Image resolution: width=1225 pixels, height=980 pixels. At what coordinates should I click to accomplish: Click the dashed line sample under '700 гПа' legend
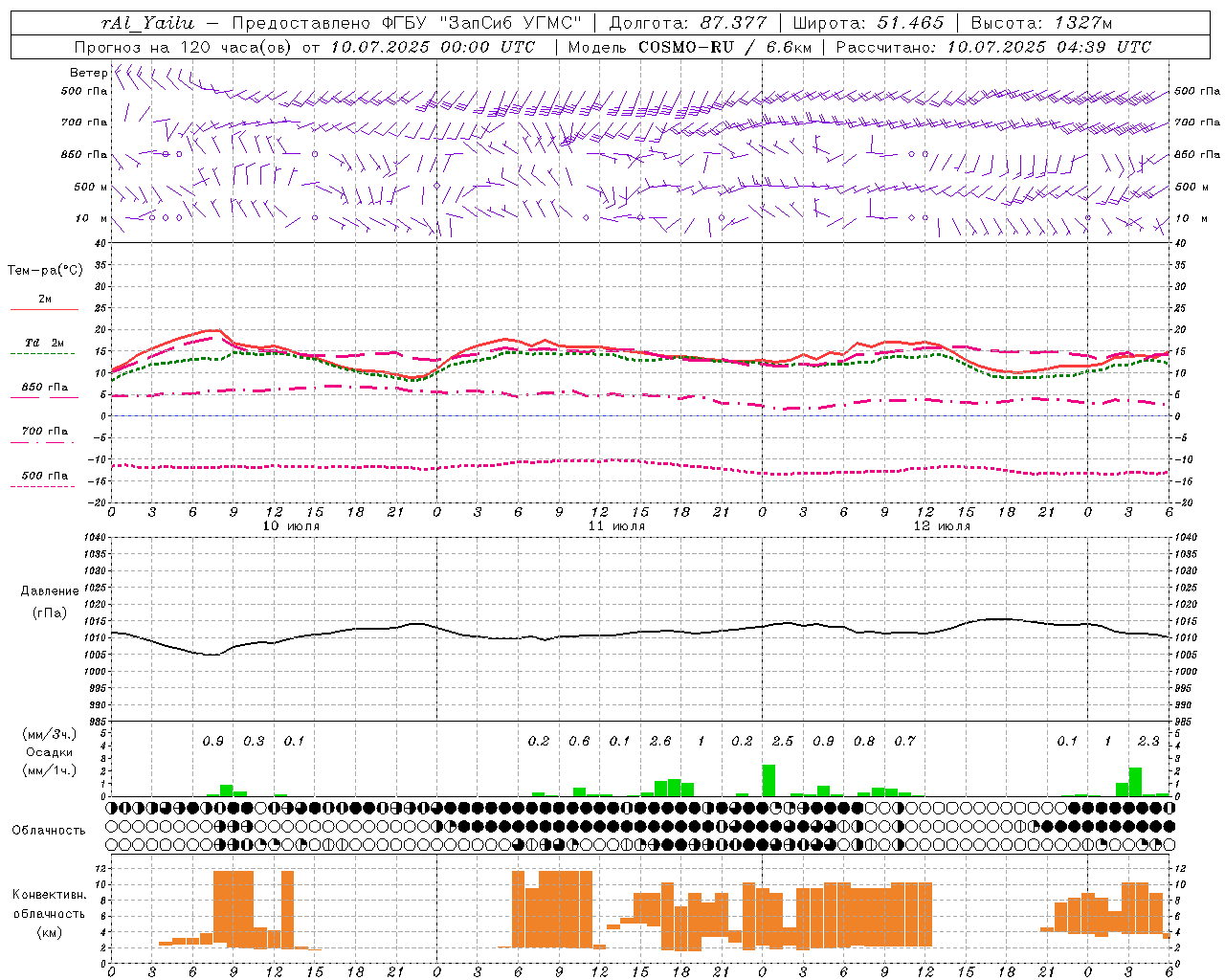(x=42, y=442)
